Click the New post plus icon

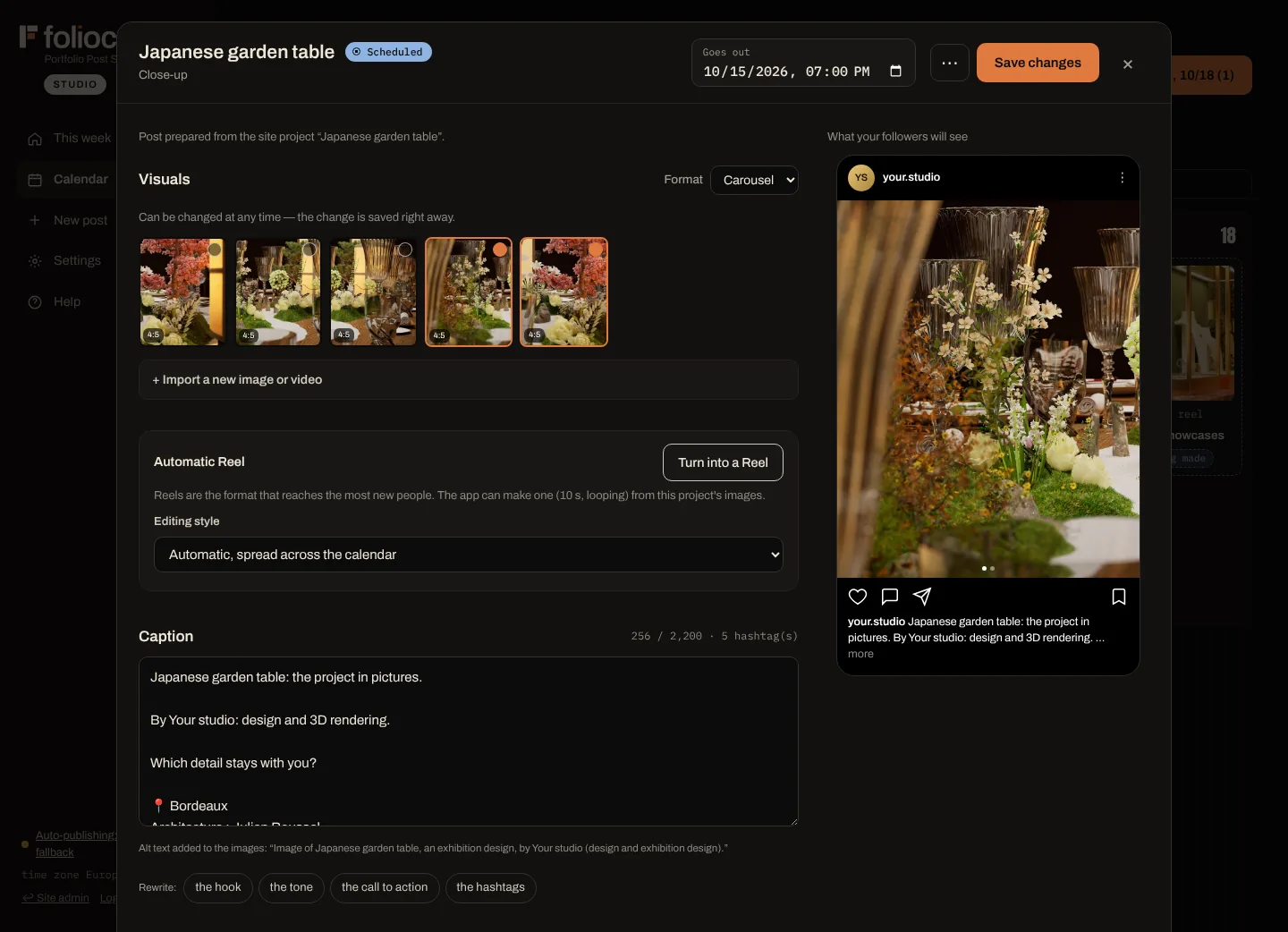(35, 220)
